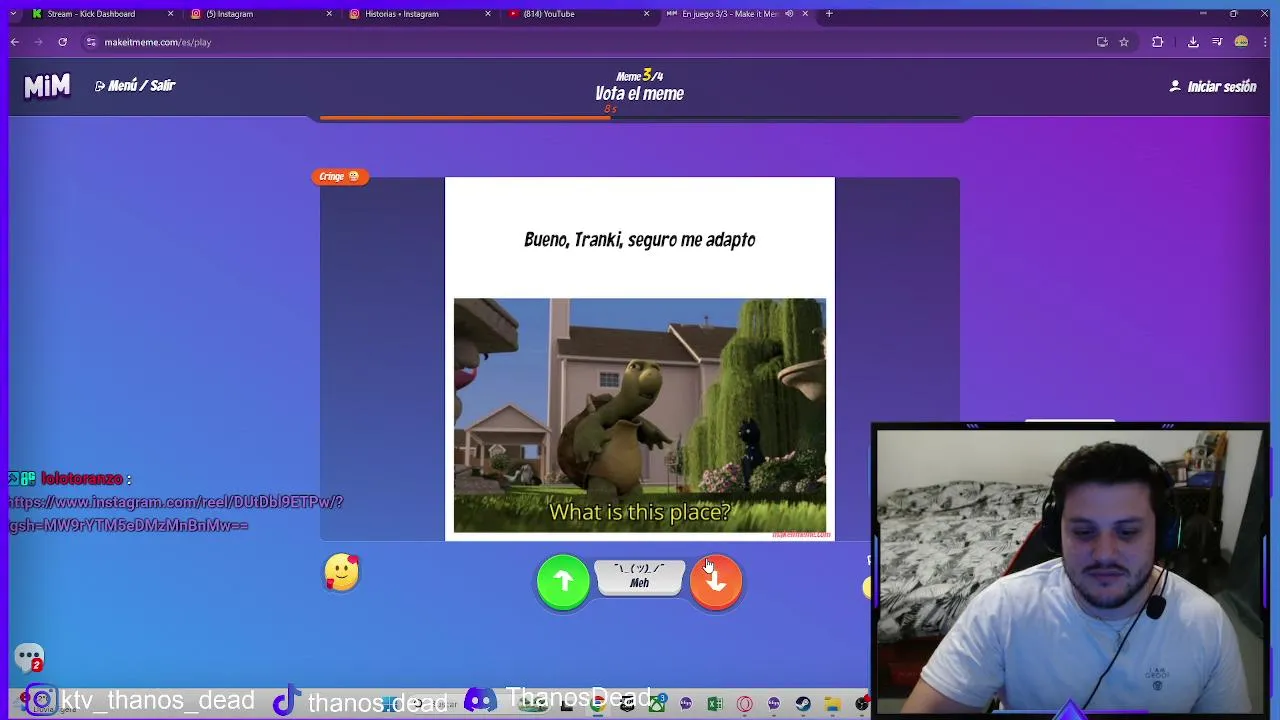Open browser downloads
This screenshot has width=1280, height=720.
tap(1193, 42)
